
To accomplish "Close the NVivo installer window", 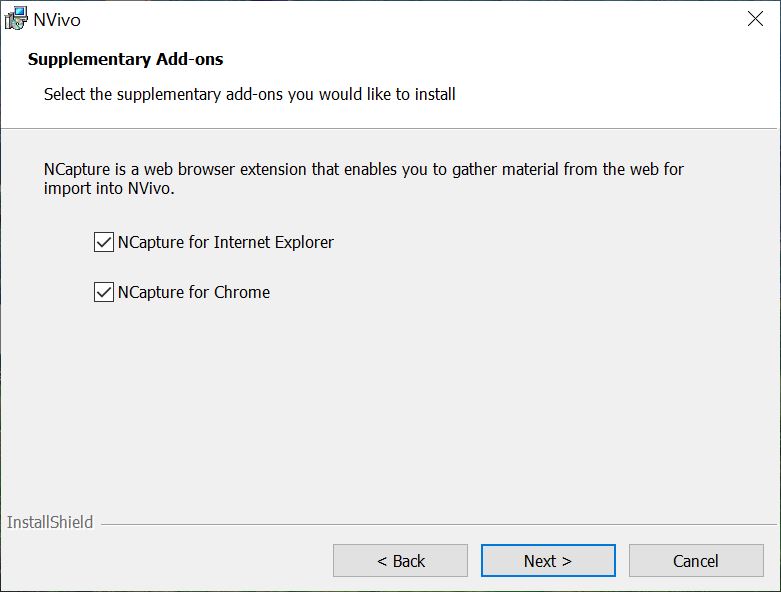I will click(755, 19).
